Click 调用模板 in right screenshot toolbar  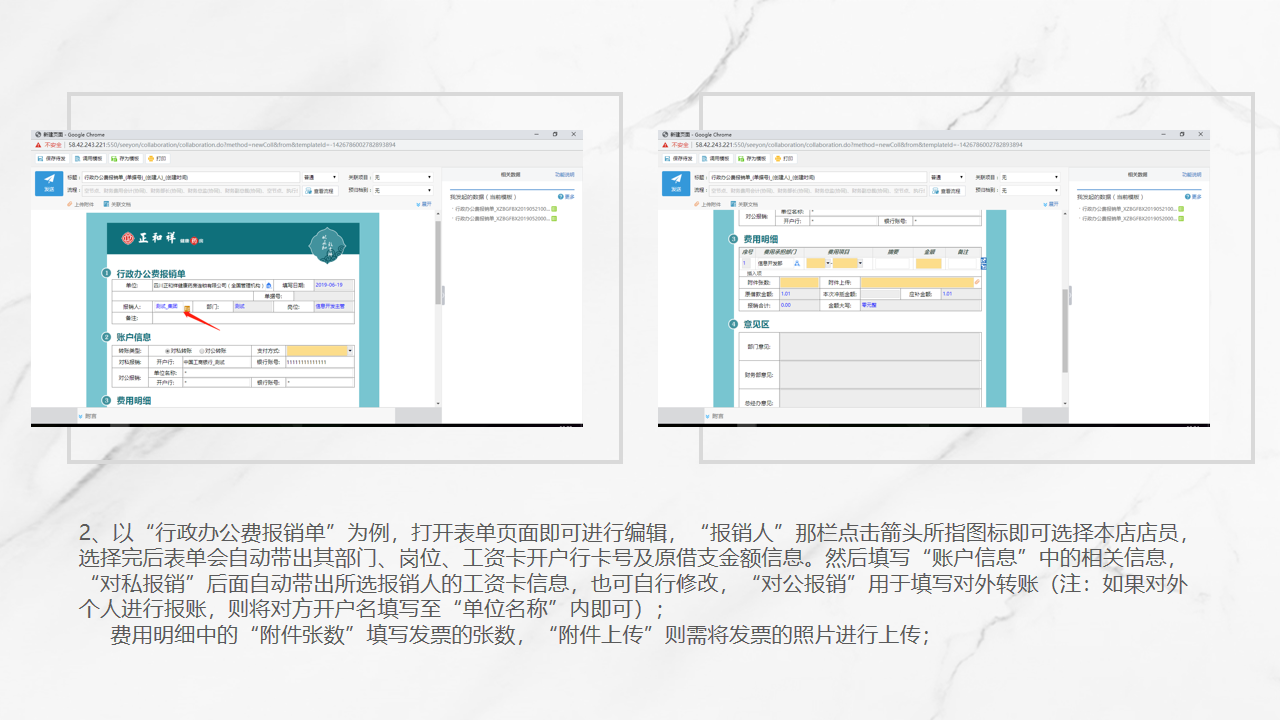[x=716, y=159]
